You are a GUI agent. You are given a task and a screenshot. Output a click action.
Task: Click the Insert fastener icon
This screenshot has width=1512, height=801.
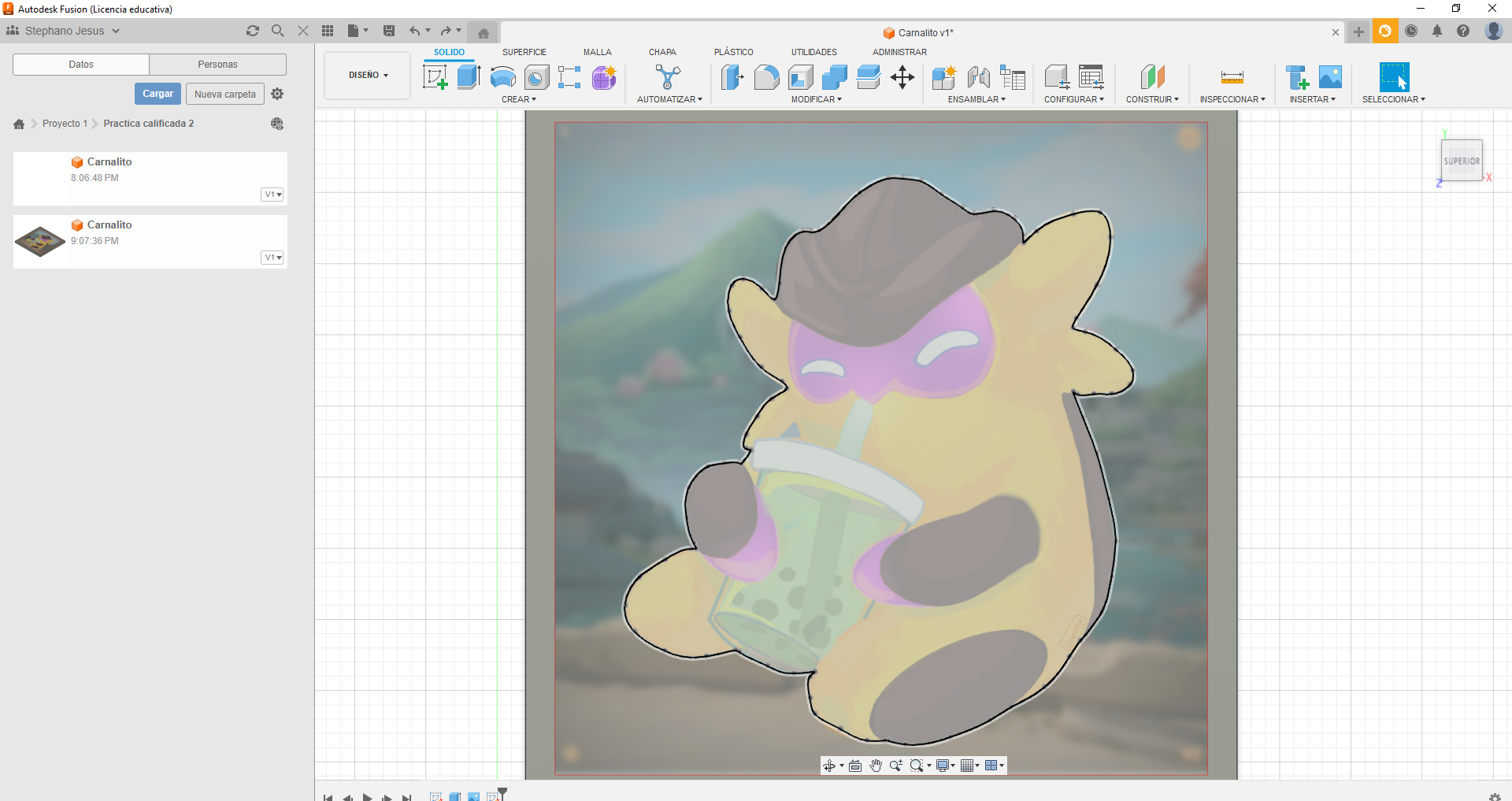point(1296,77)
